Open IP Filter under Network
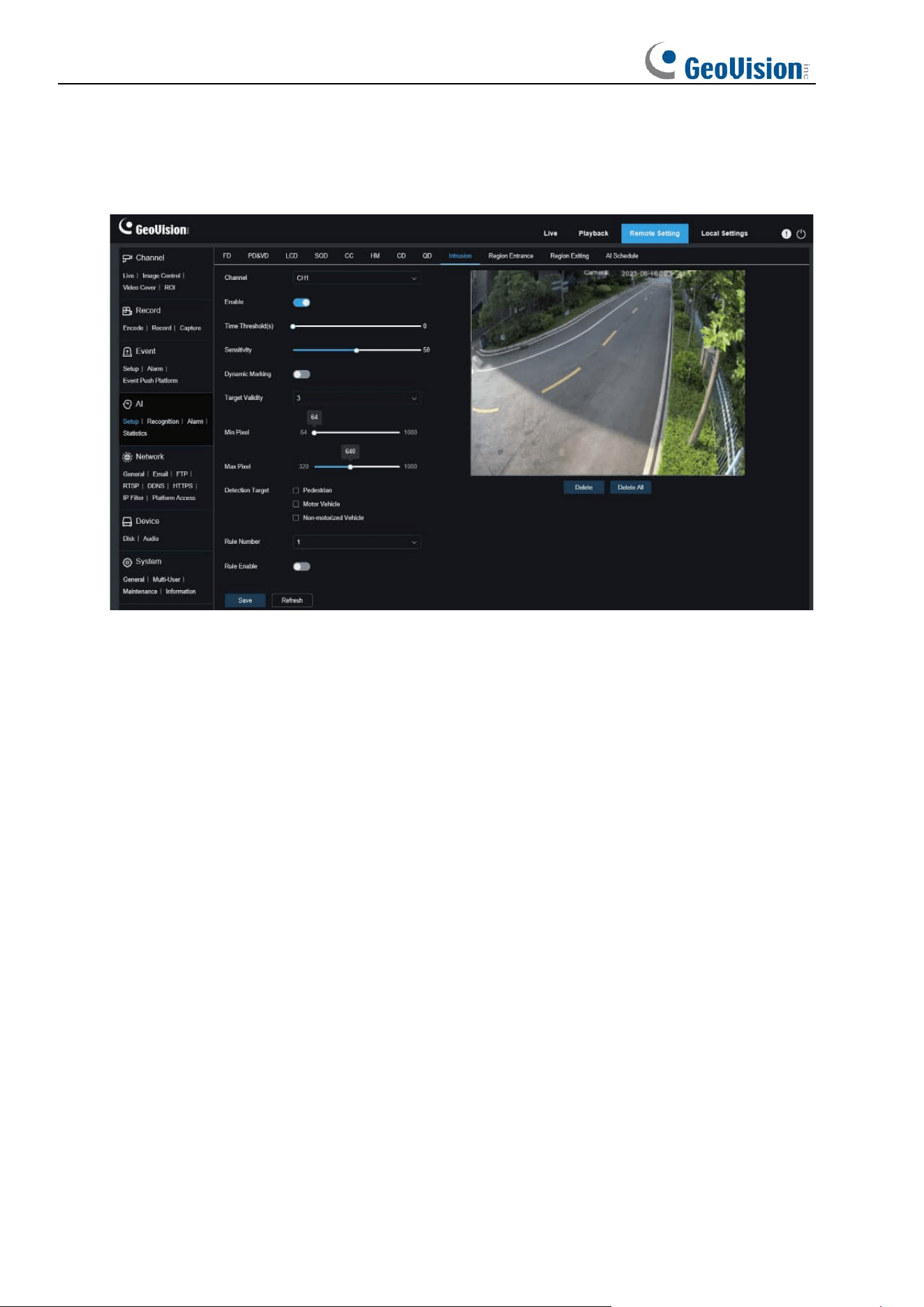This screenshot has width=924, height=1307. 133,499
